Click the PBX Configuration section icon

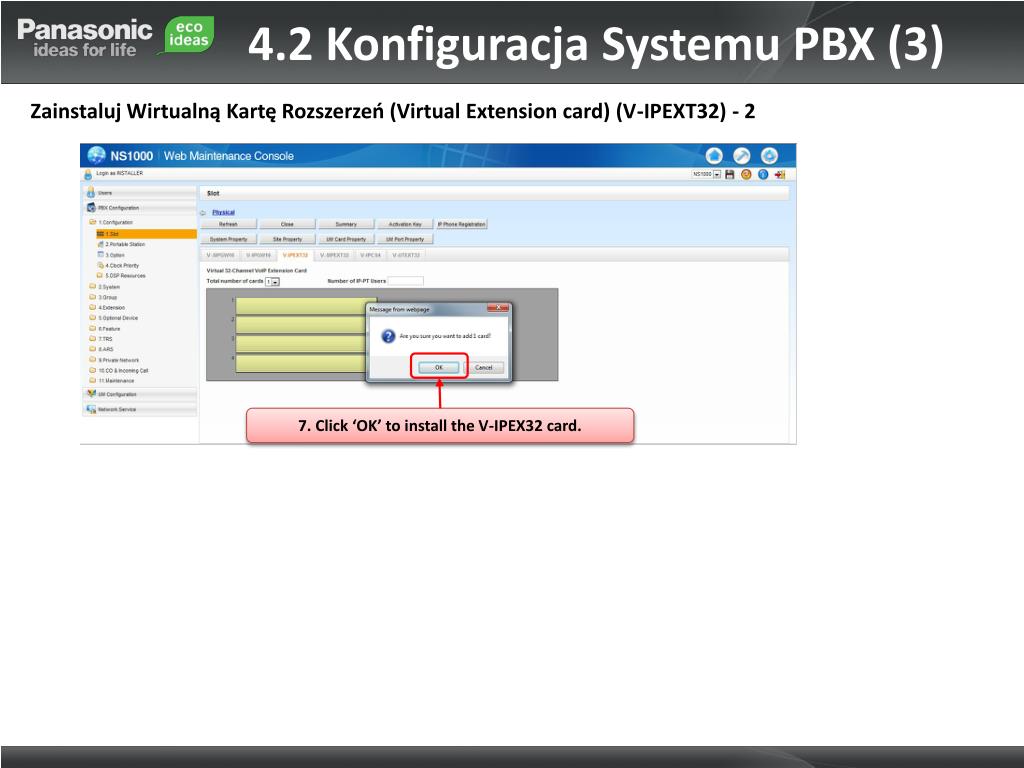coord(91,208)
